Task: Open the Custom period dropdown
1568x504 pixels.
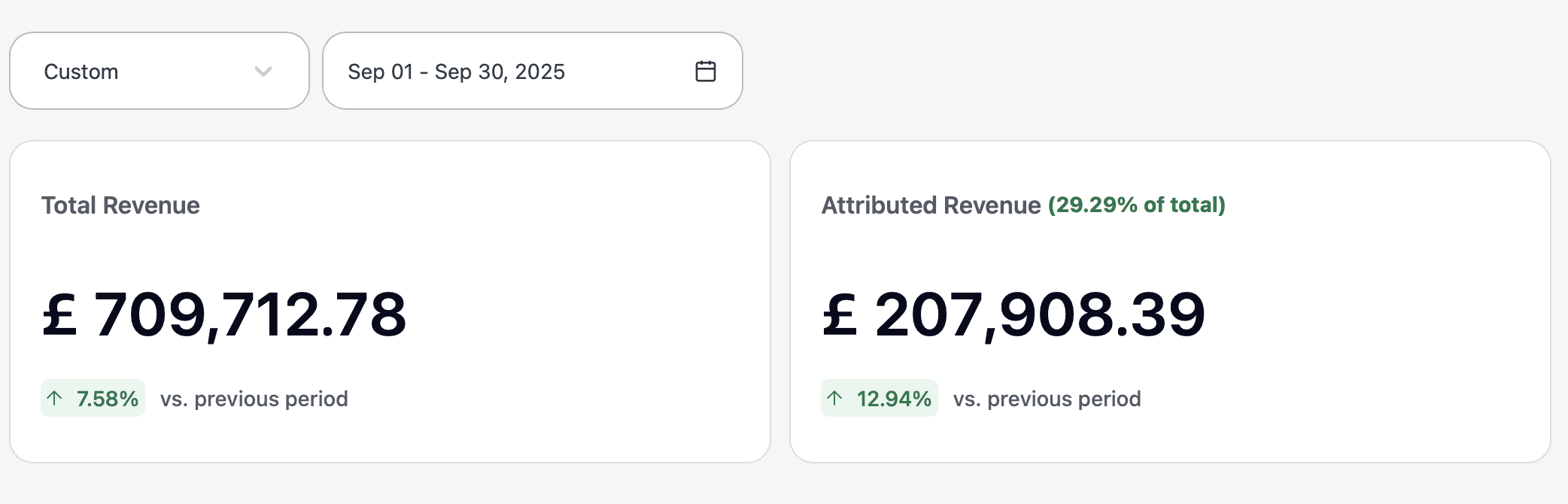Action: coord(159,71)
